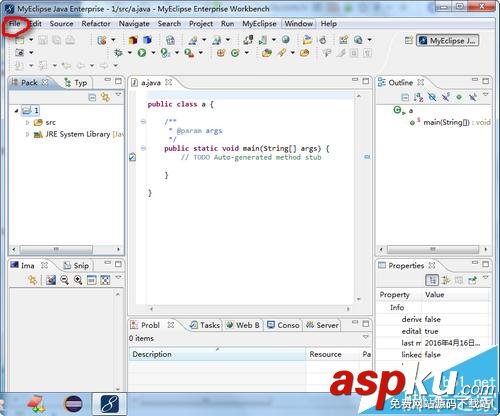Switch to the Typ (Type Hierarchy) tab
The height and width of the screenshot is (416, 500).
pyautogui.click(x=76, y=82)
